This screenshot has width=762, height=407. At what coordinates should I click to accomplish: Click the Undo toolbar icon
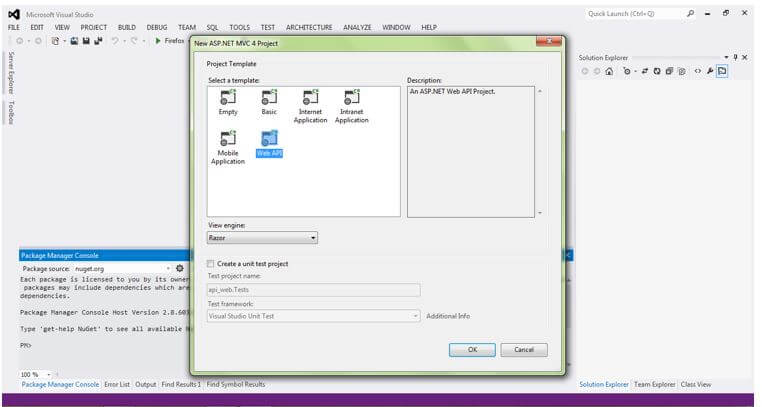pos(115,41)
